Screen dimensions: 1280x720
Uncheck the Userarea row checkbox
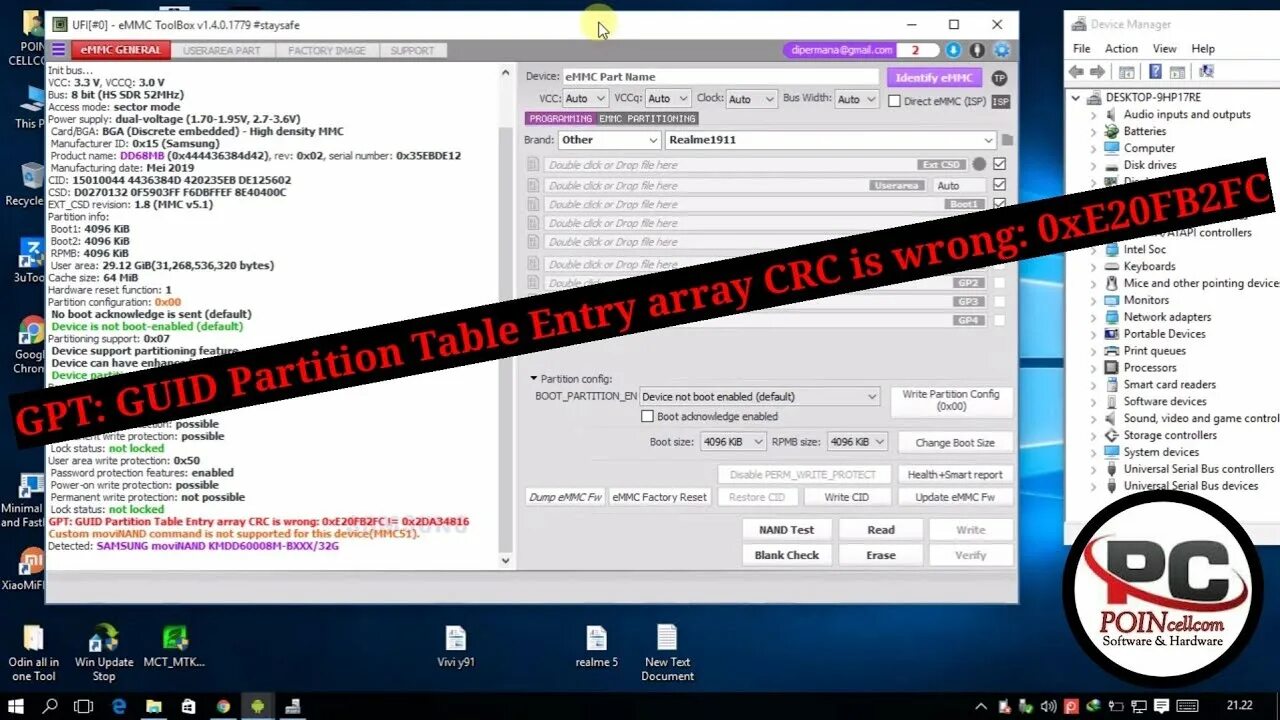[999, 185]
